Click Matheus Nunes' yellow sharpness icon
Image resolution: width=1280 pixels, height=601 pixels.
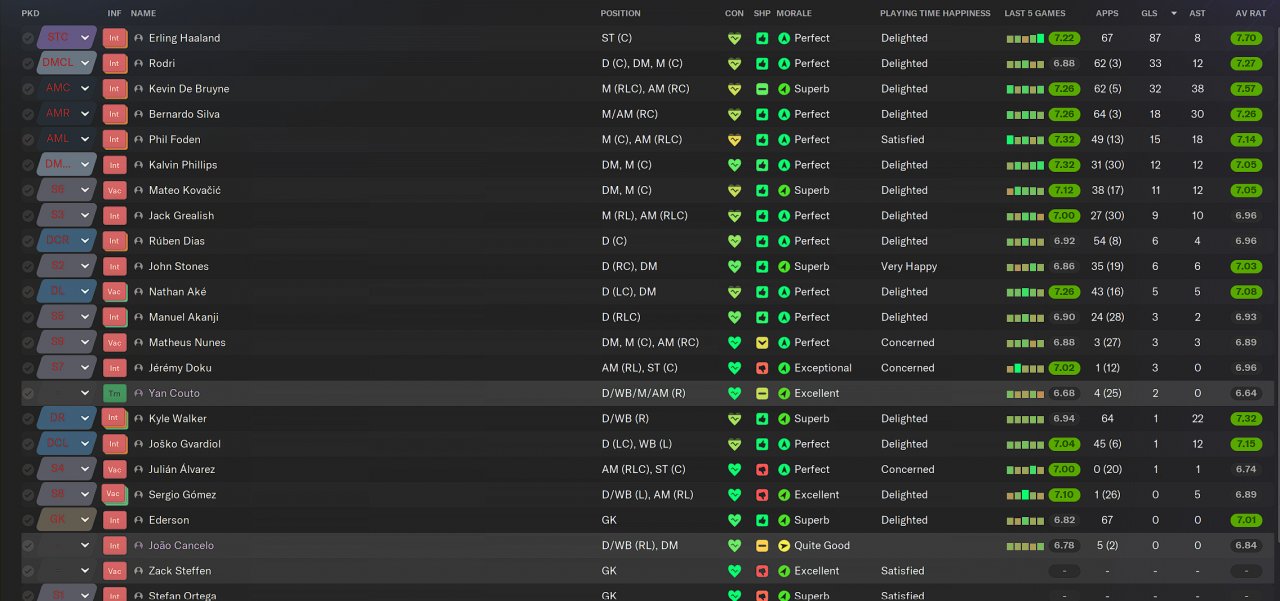tap(762, 343)
